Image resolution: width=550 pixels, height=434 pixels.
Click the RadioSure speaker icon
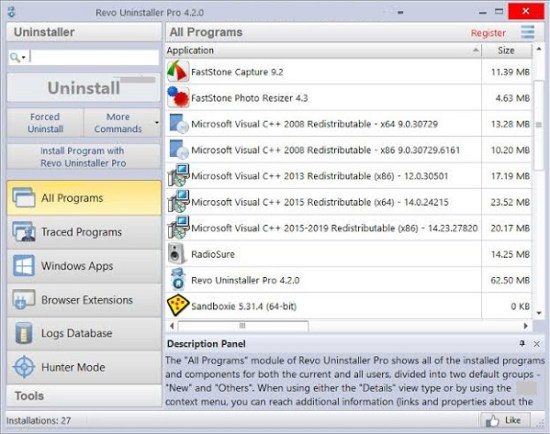coord(176,254)
